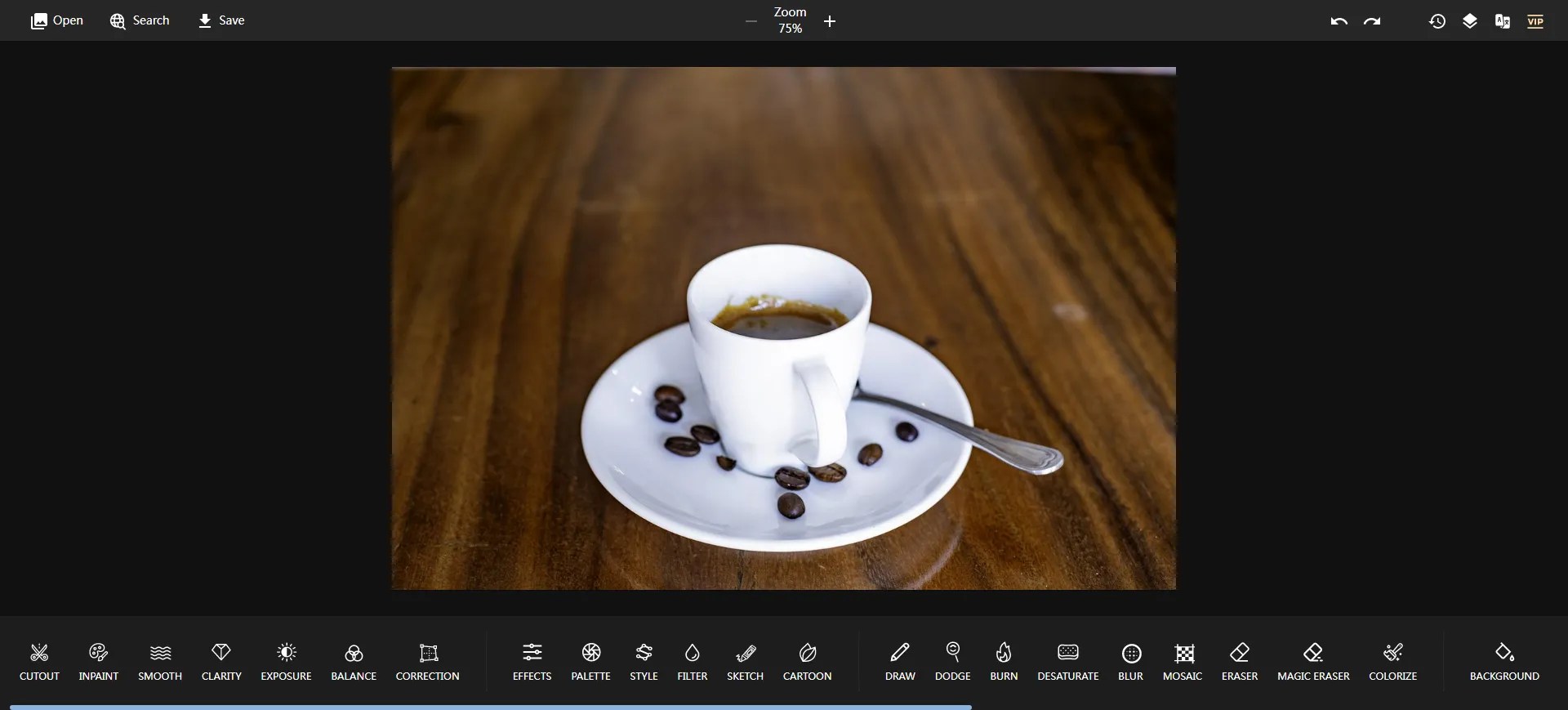The height and width of the screenshot is (710, 1568).
Task: Choose the Blur tool
Action: [1131, 662]
